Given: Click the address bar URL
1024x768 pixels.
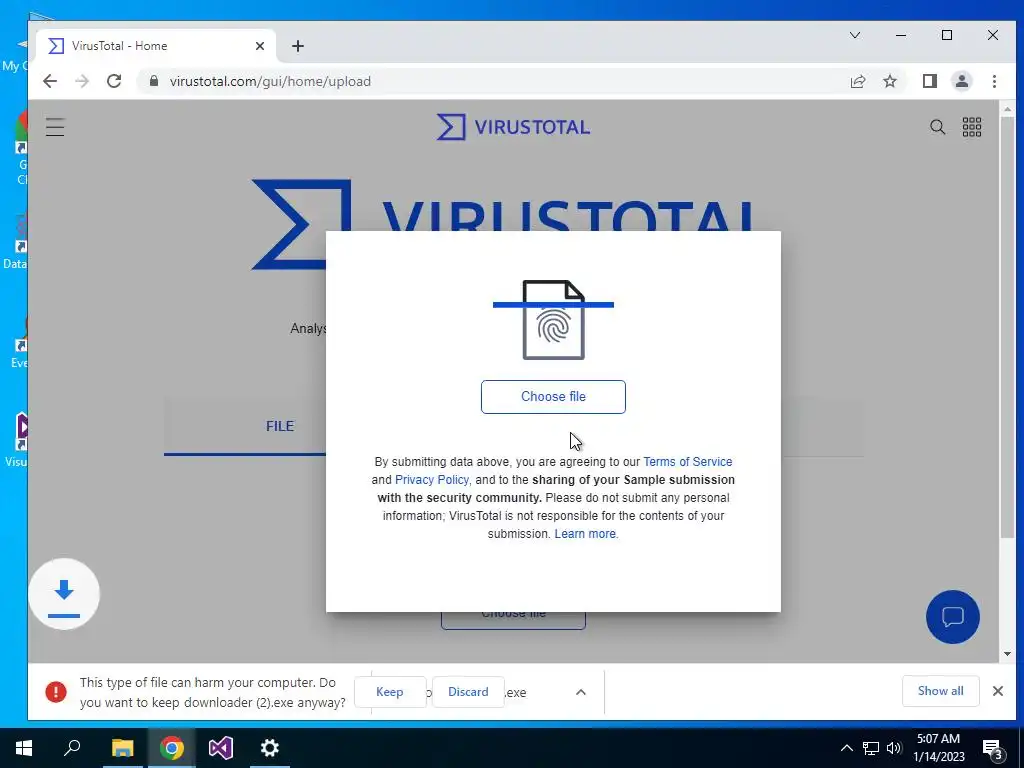Looking at the screenshot, I should (x=270, y=81).
